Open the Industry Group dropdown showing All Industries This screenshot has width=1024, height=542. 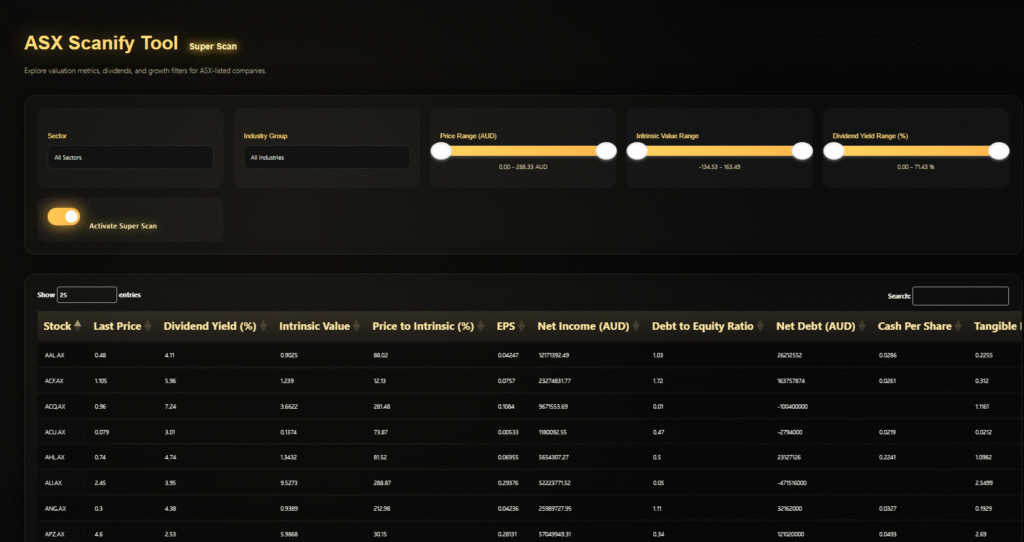click(x=327, y=157)
